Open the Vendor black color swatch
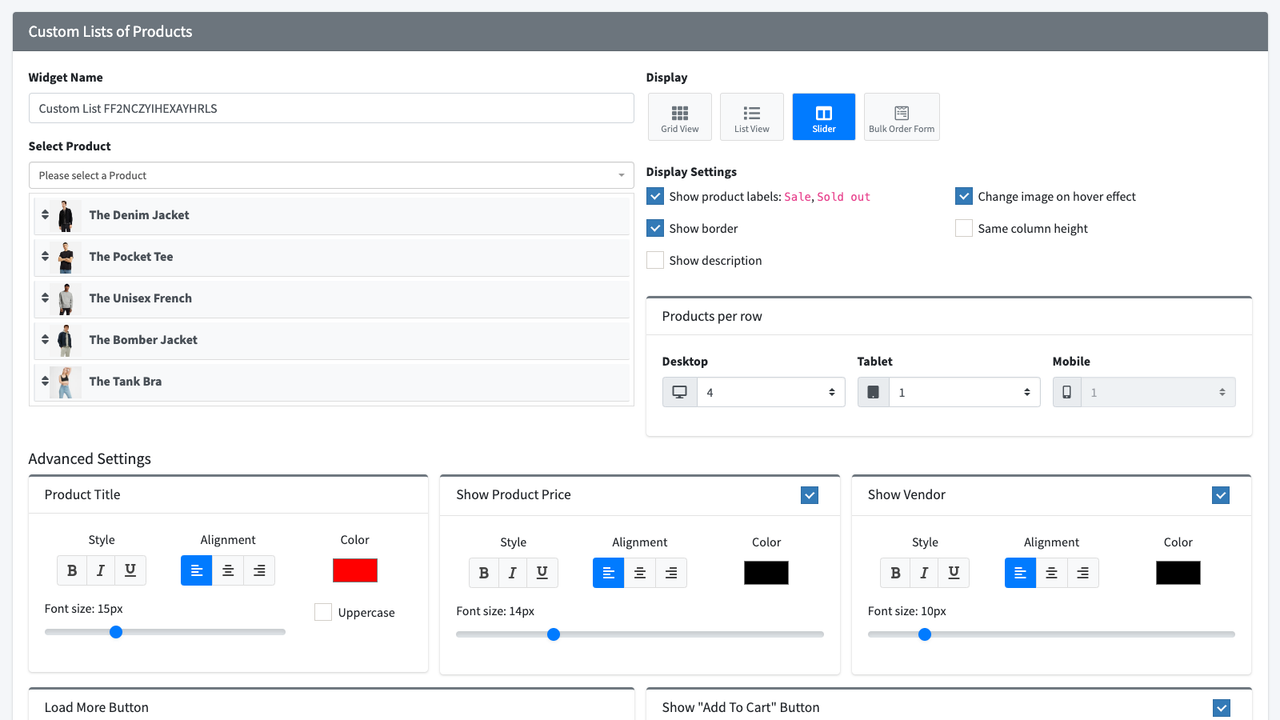 click(x=1178, y=573)
